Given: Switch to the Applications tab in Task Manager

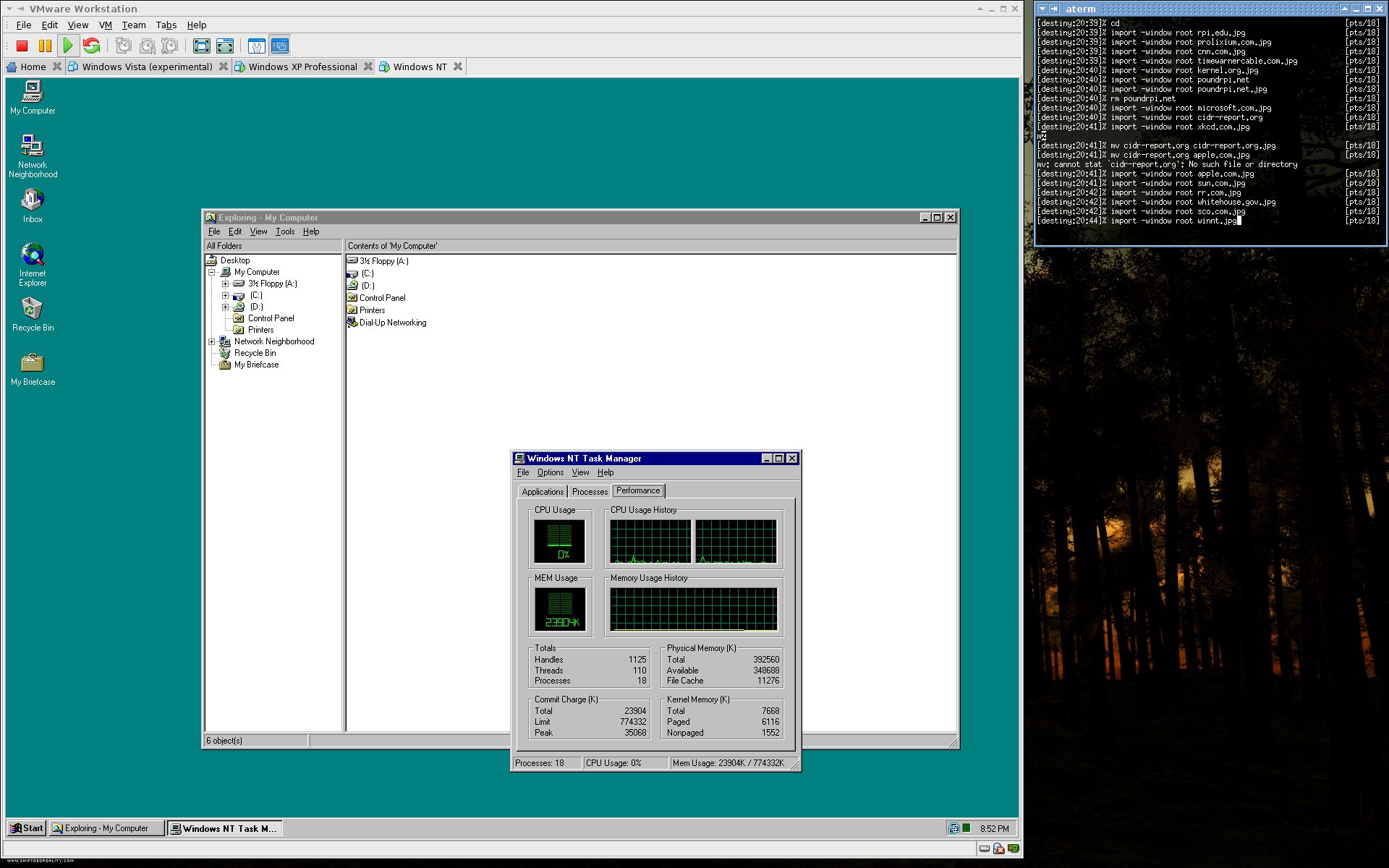Looking at the screenshot, I should click(x=543, y=492).
